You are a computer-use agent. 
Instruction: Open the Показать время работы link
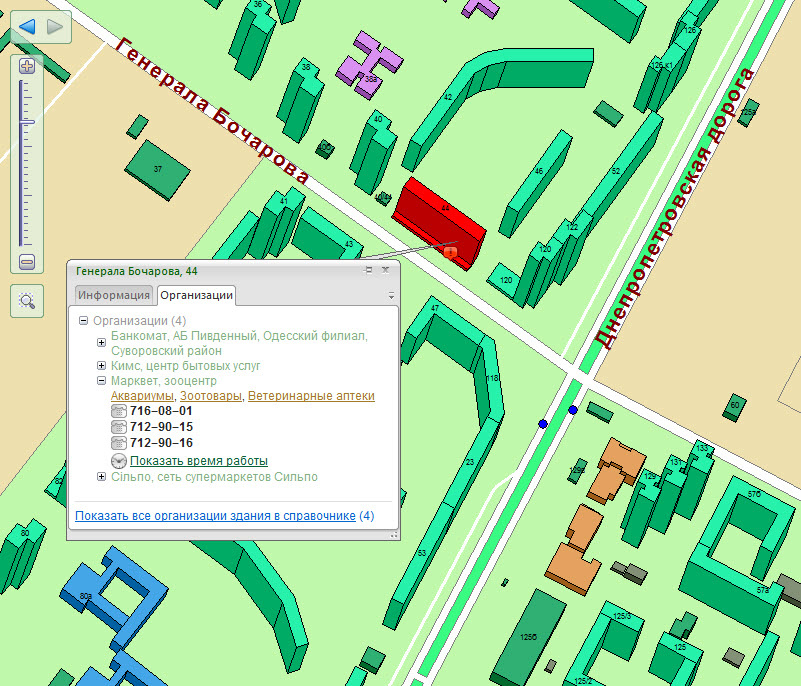198,461
